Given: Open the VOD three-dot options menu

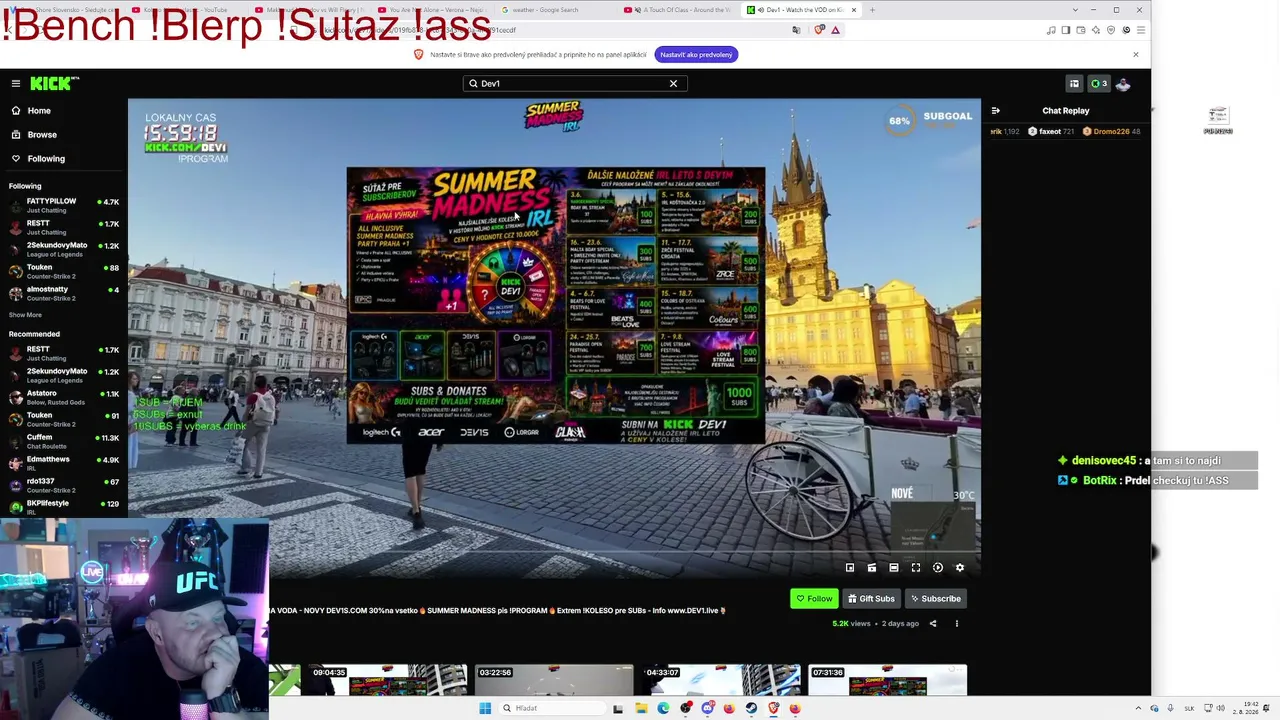Looking at the screenshot, I should pos(957,624).
